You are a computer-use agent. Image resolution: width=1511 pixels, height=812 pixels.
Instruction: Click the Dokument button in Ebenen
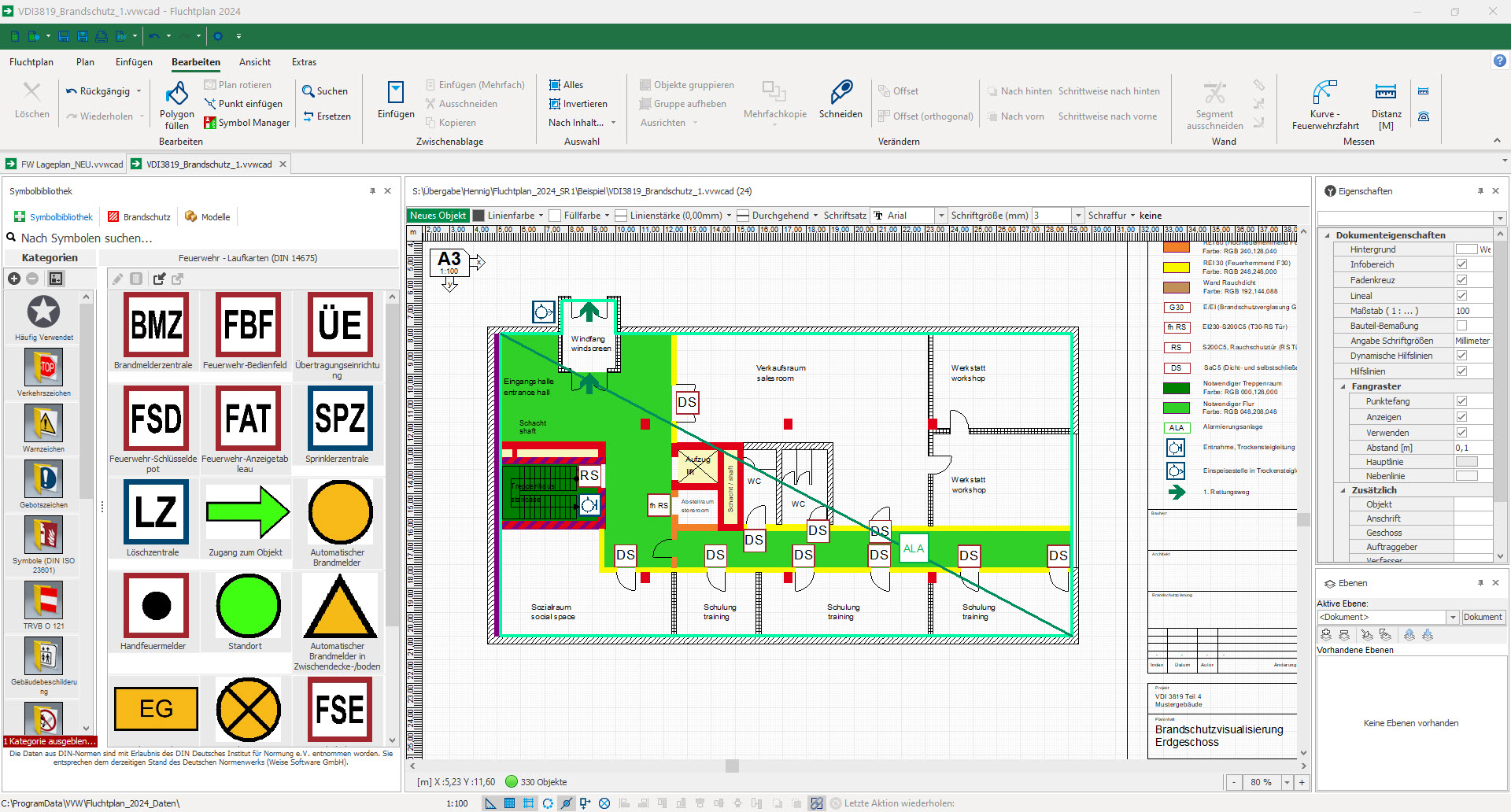pos(1483,618)
